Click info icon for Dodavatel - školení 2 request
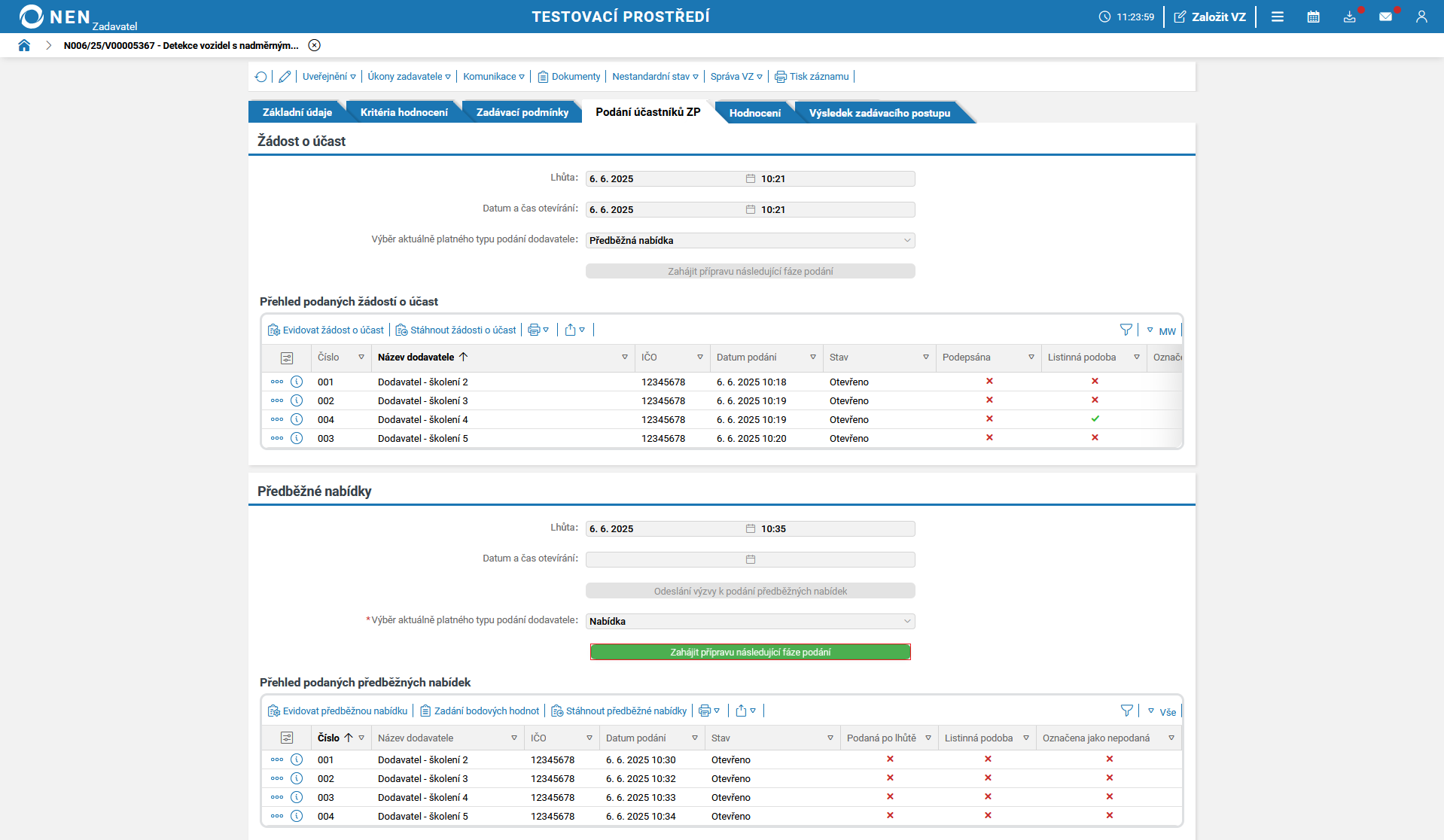 click(297, 382)
